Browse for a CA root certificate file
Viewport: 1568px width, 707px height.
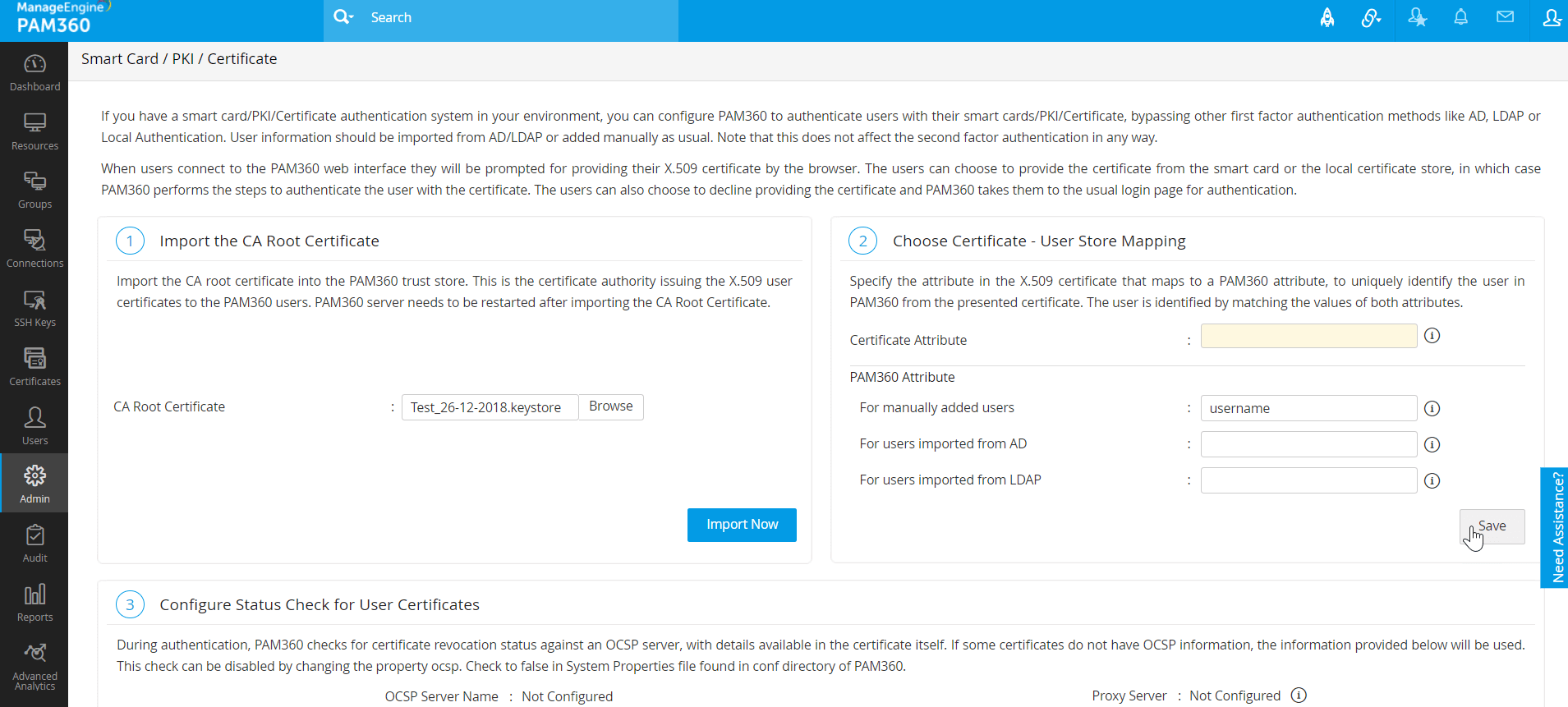click(x=610, y=406)
